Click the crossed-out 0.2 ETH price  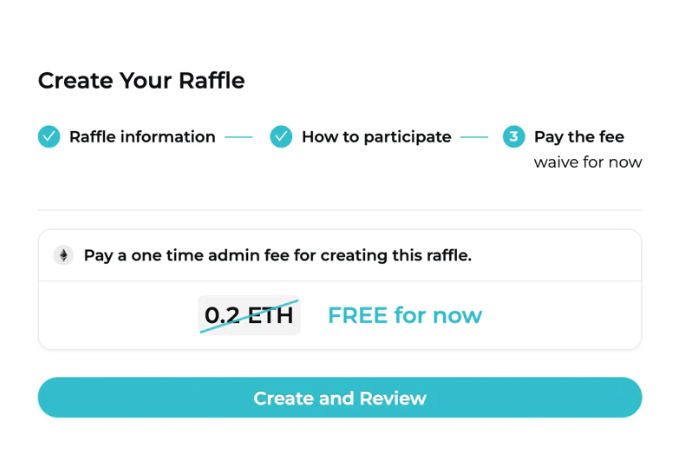click(x=249, y=315)
